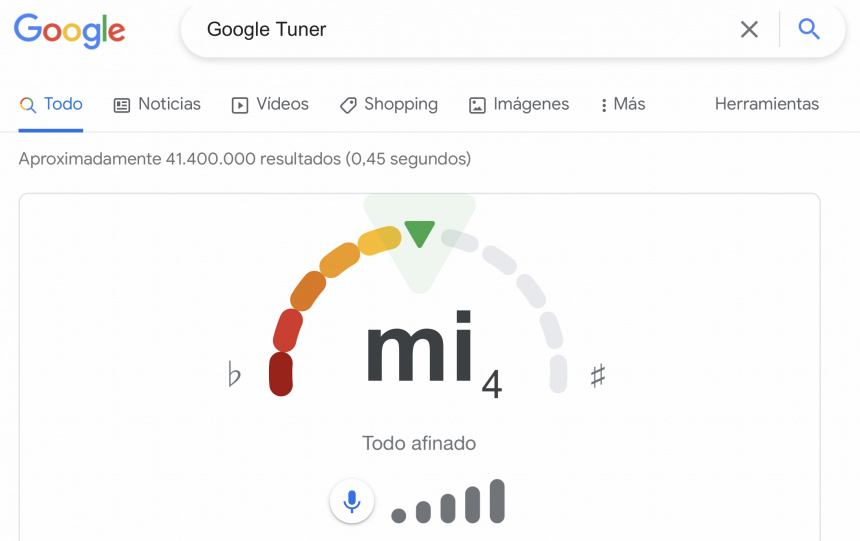This screenshot has width=860, height=541.
Task: Click the flat symbol beside the gauge
Action: pyautogui.click(x=234, y=374)
